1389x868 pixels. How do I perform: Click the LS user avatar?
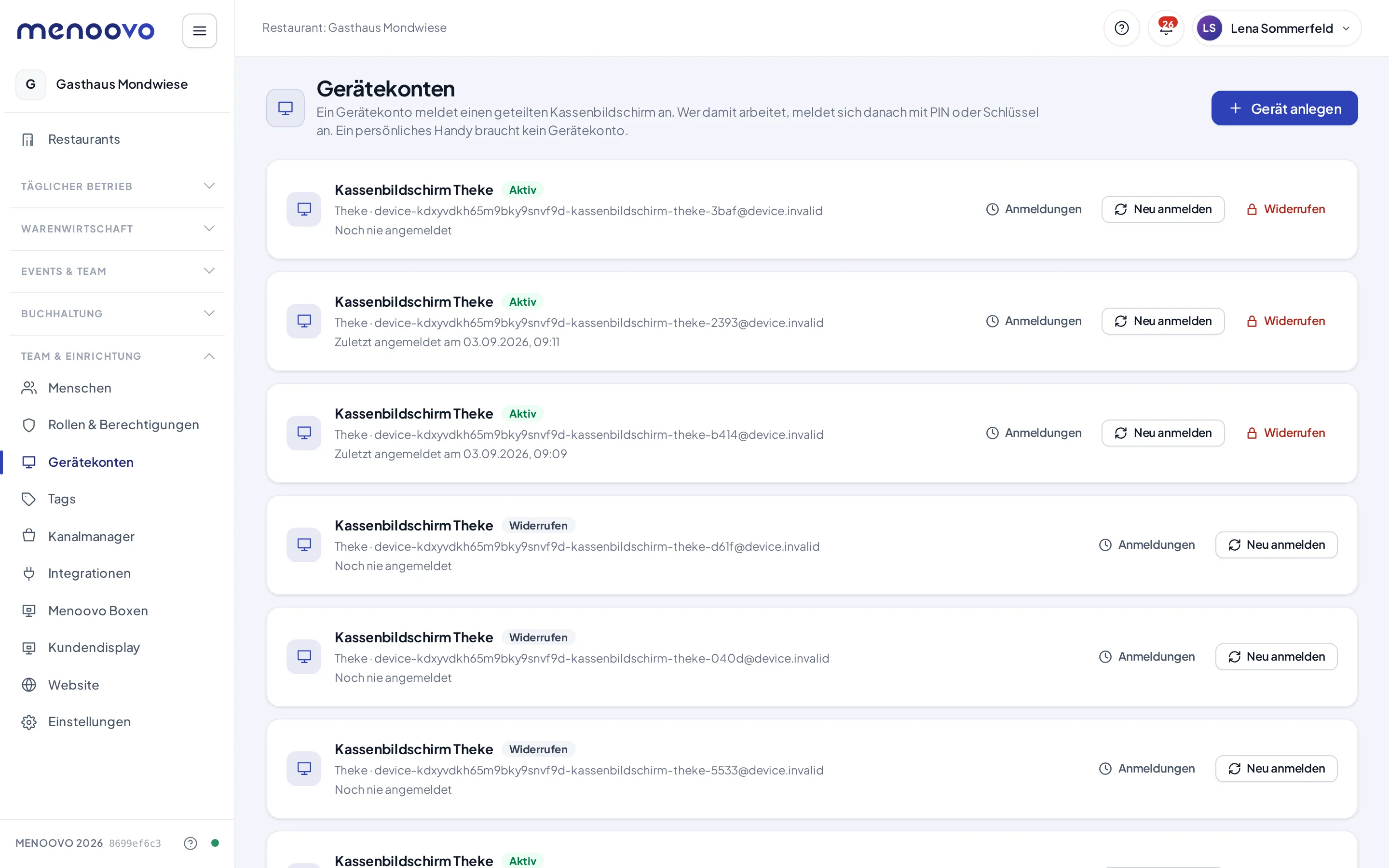1209,28
